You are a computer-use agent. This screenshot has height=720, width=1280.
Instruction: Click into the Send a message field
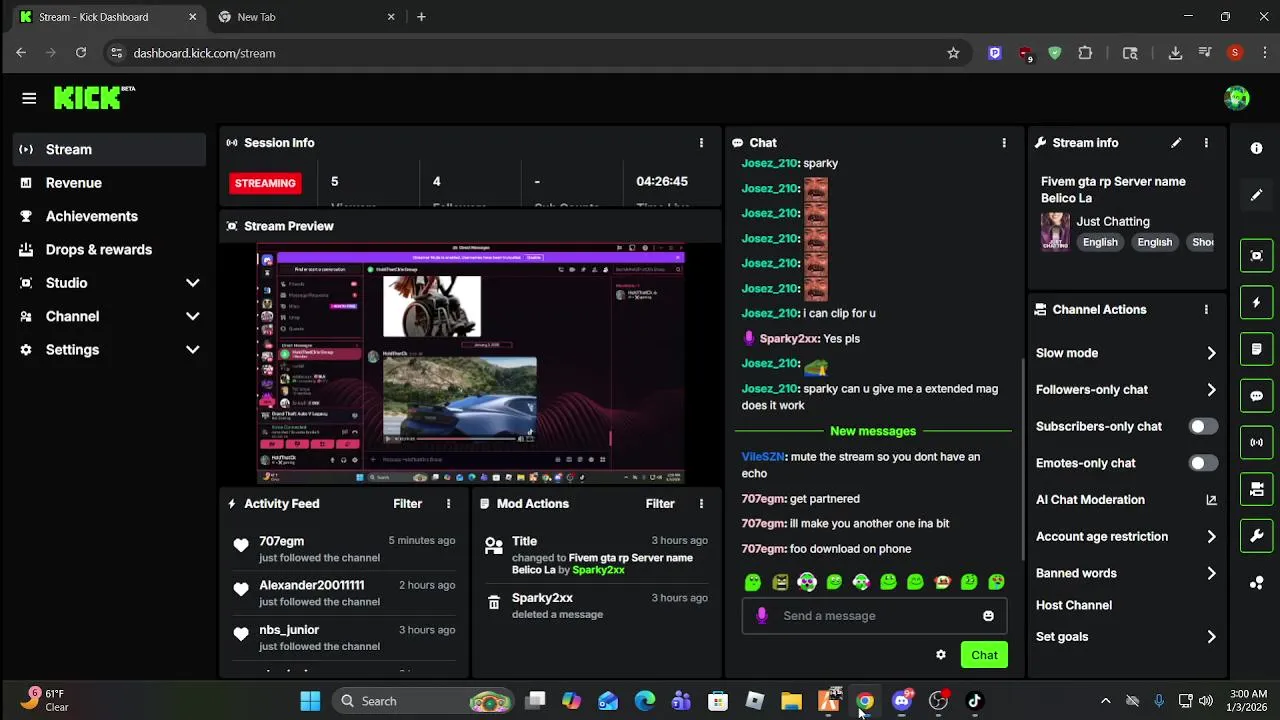(874, 616)
